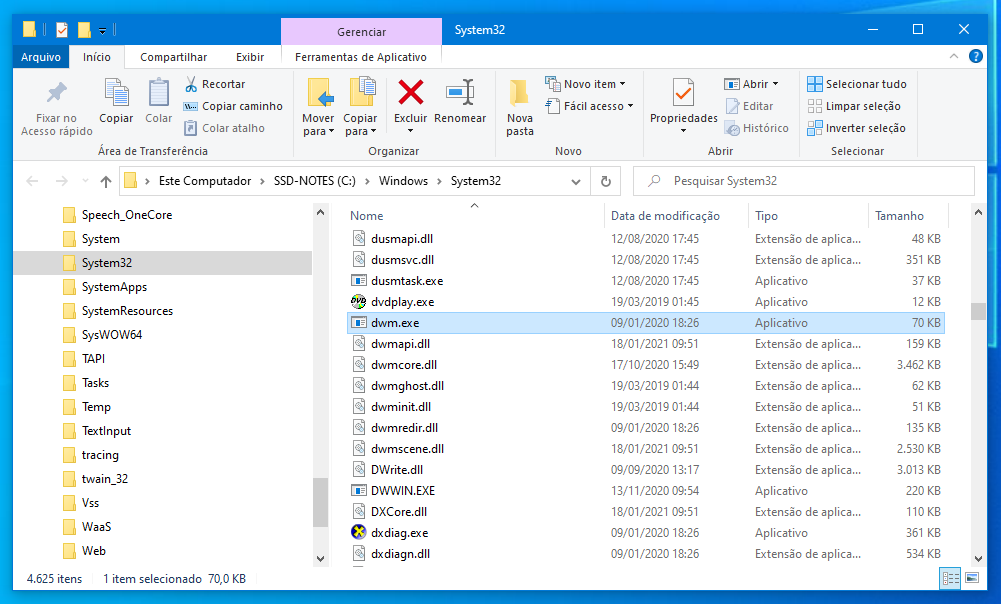Switch to Exibir tab
Screen dimensions: 1001x604
click(x=250, y=57)
